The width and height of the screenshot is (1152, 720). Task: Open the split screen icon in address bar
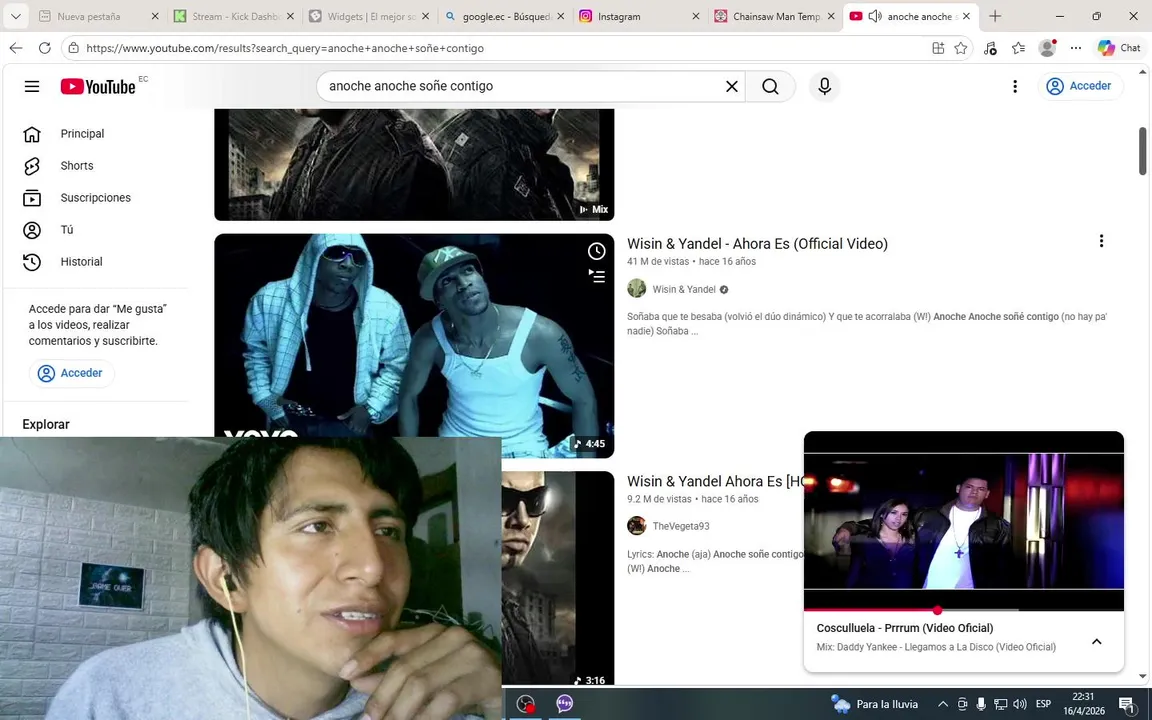pyautogui.click(x=938, y=48)
